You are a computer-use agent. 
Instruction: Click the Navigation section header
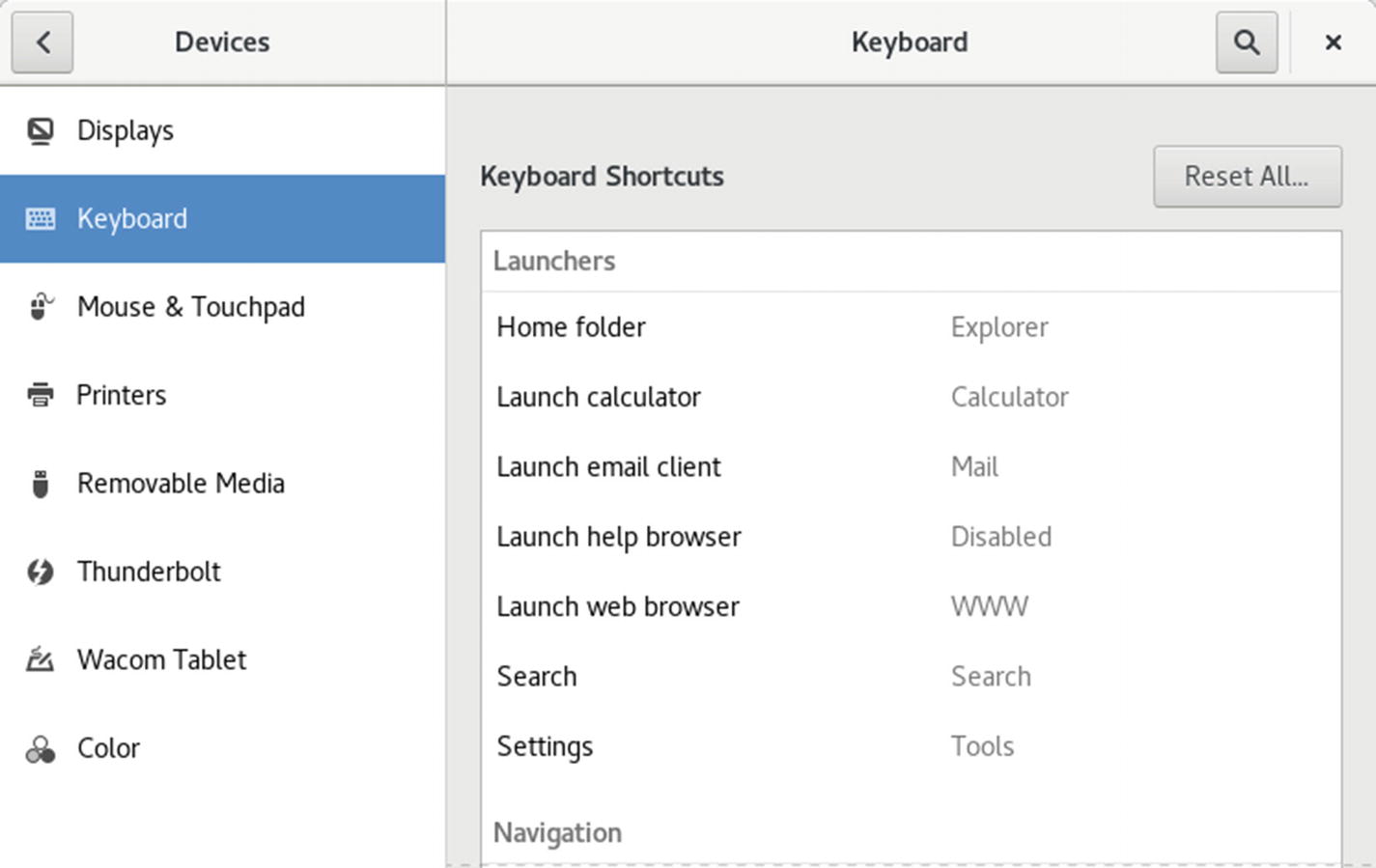pyautogui.click(x=557, y=832)
